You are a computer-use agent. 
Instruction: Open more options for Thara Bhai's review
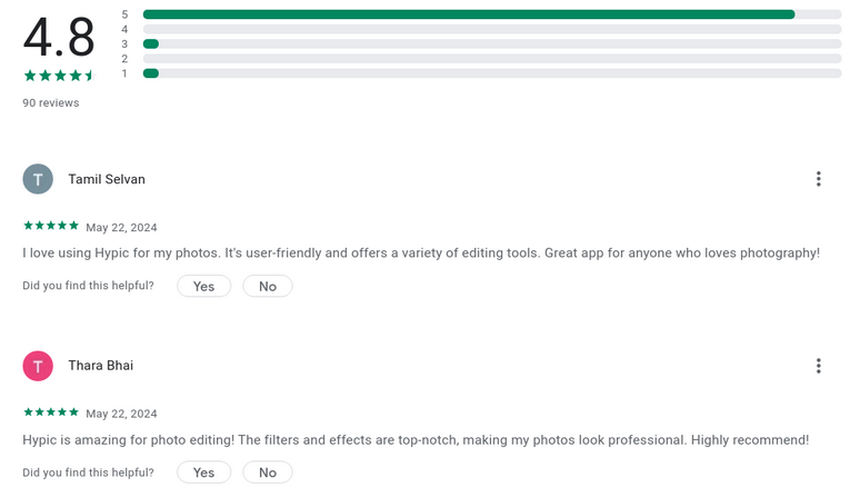point(818,366)
